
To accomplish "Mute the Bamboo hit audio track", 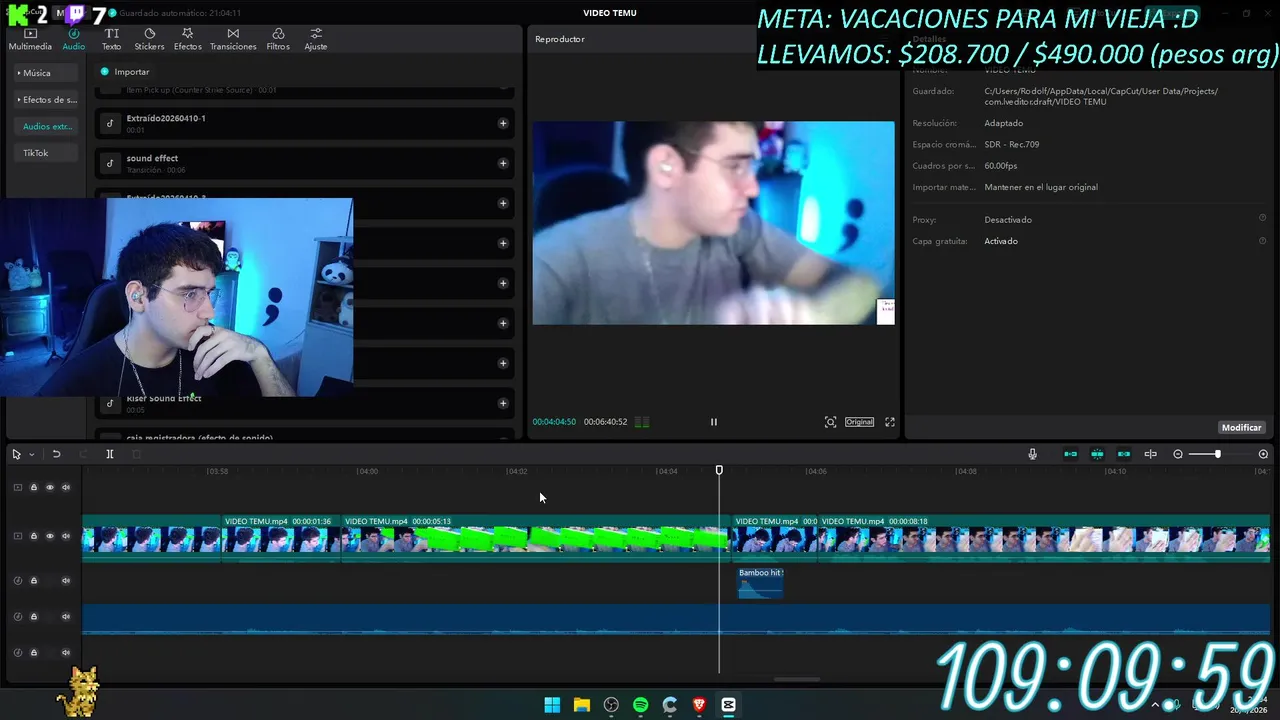I will coord(66,581).
